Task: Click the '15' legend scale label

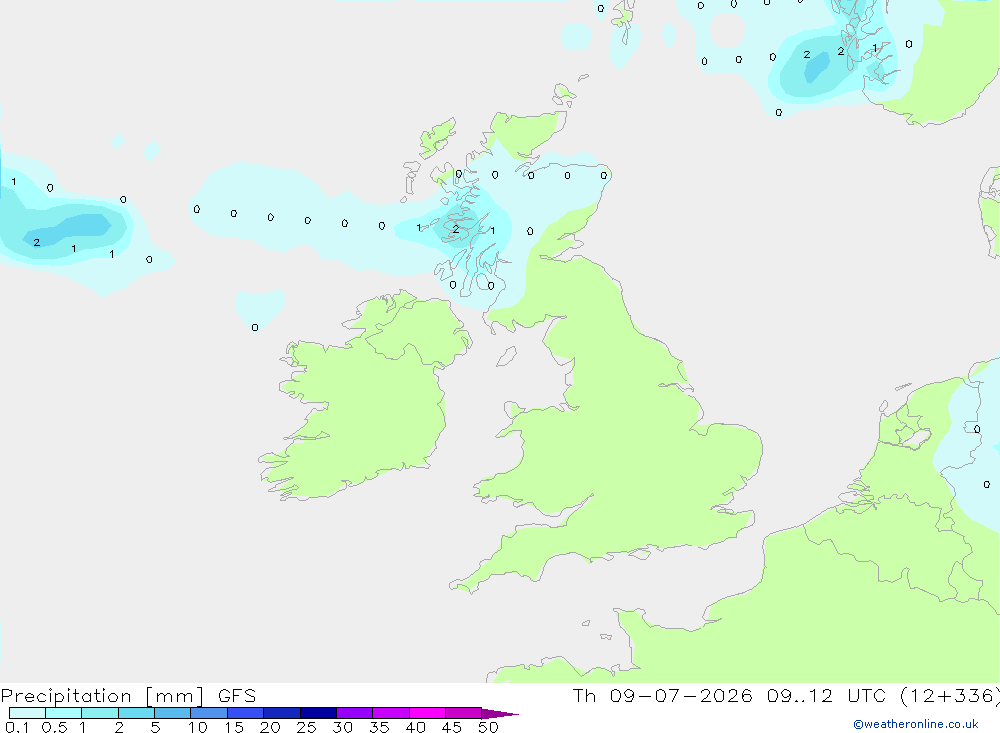Action: click(x=234, y=727)
